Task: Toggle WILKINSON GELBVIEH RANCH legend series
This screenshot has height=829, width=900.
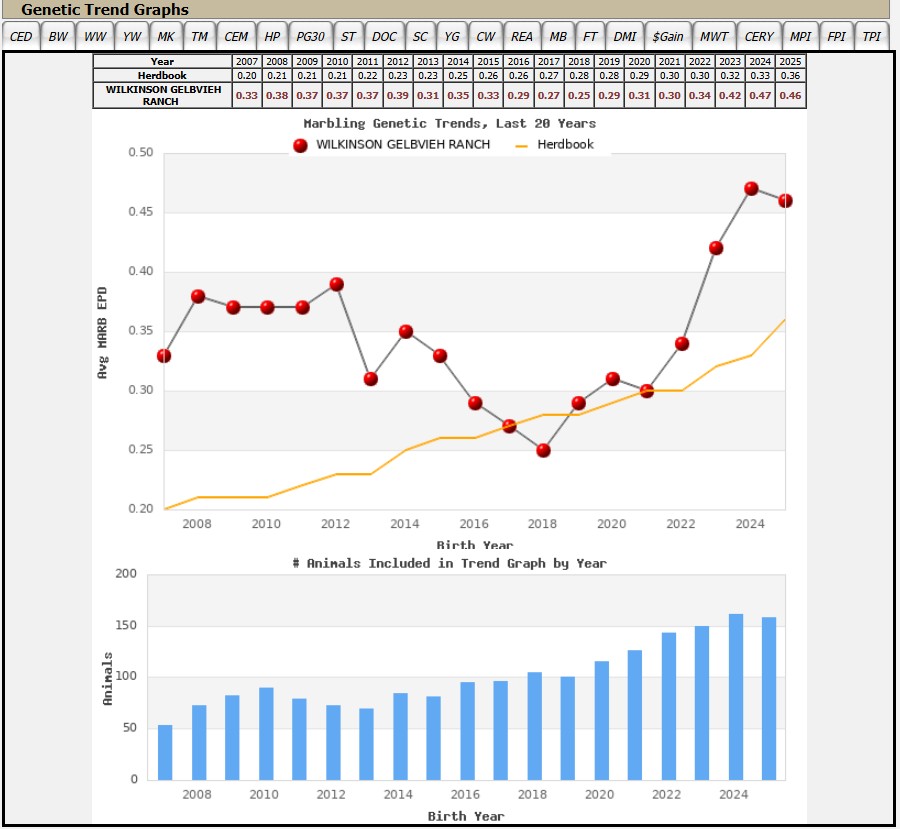Action: tap(391, 145)
